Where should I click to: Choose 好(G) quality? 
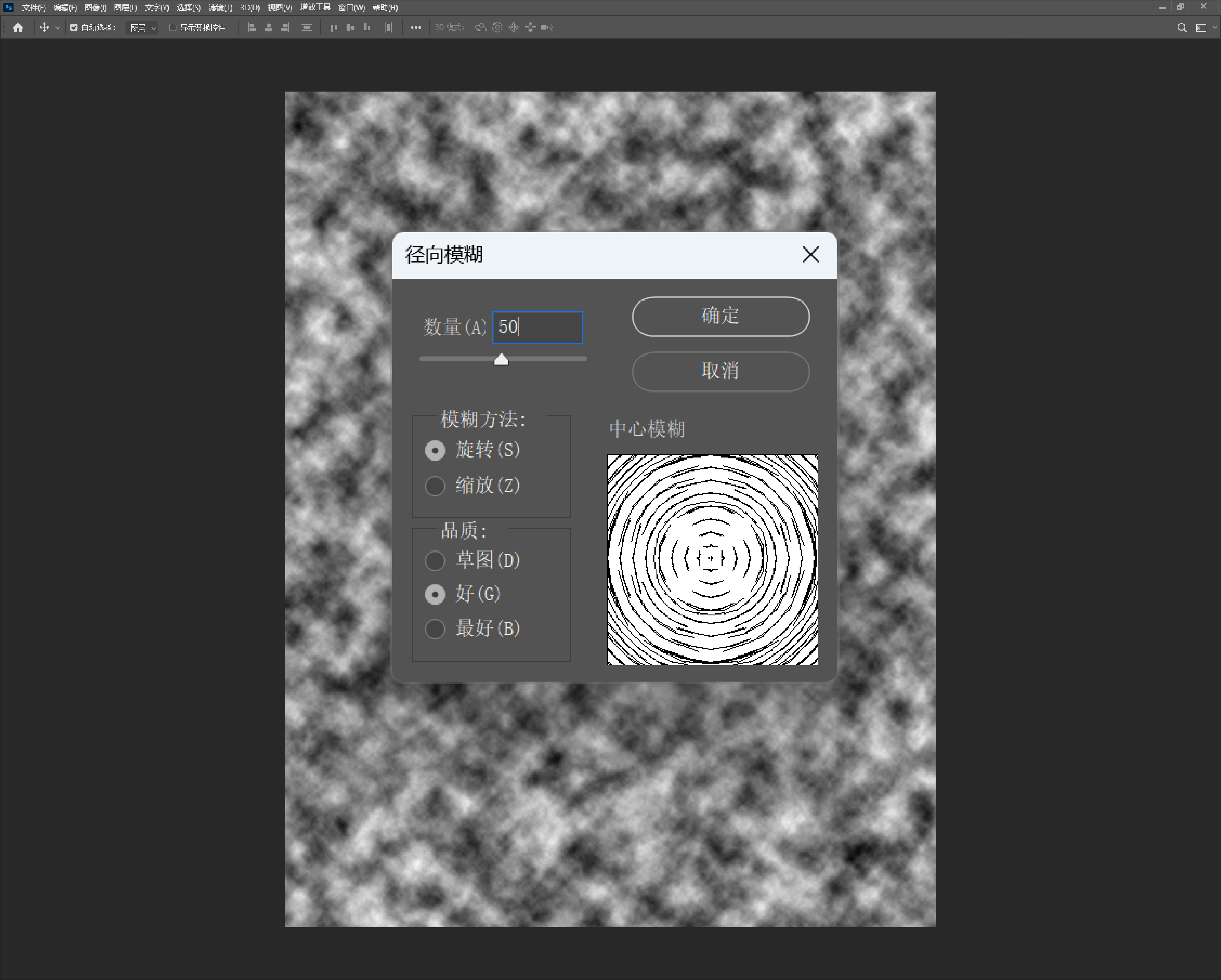(435, 594)
